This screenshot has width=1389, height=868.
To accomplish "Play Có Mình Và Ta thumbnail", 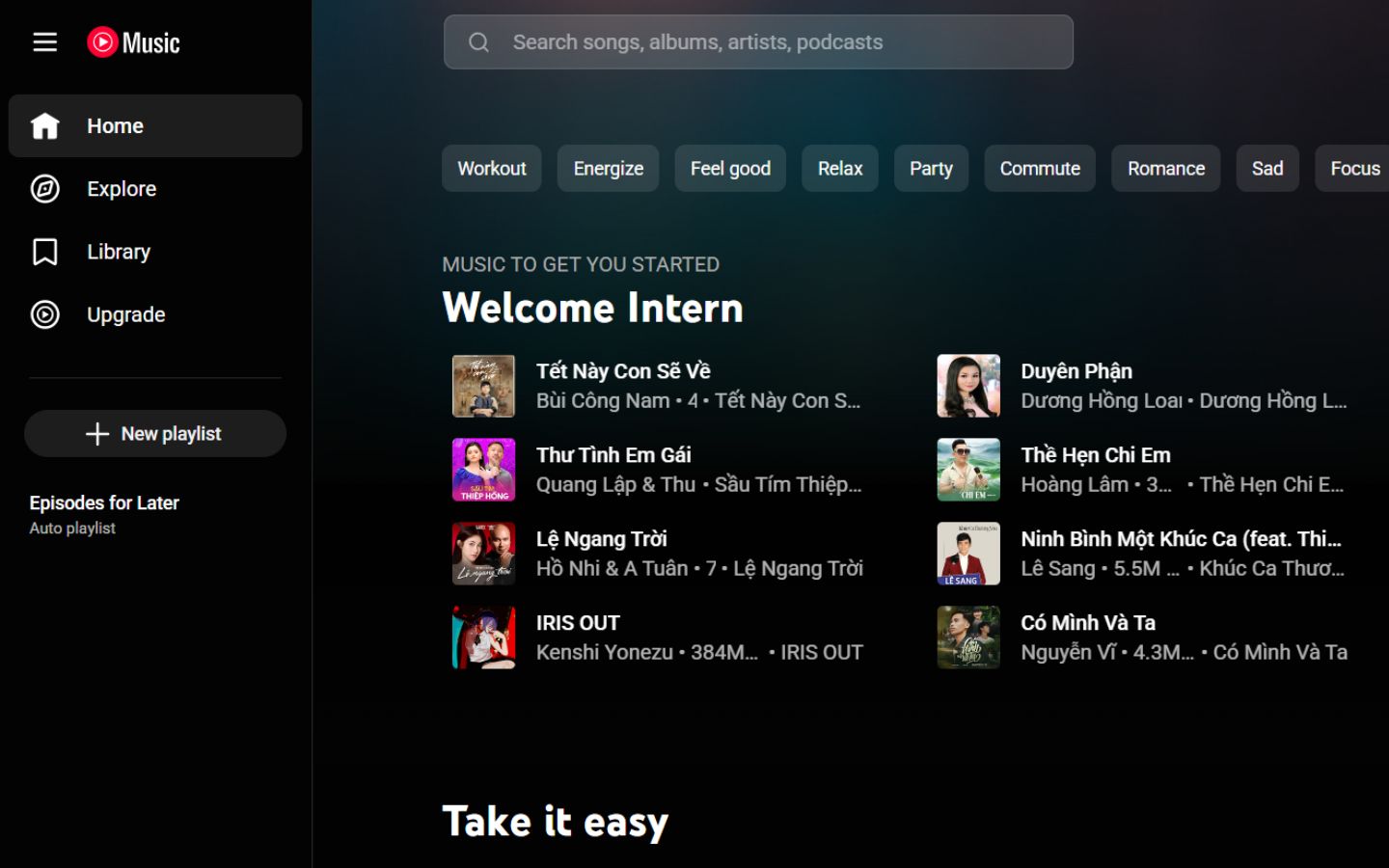I will [x=969, y=638].
